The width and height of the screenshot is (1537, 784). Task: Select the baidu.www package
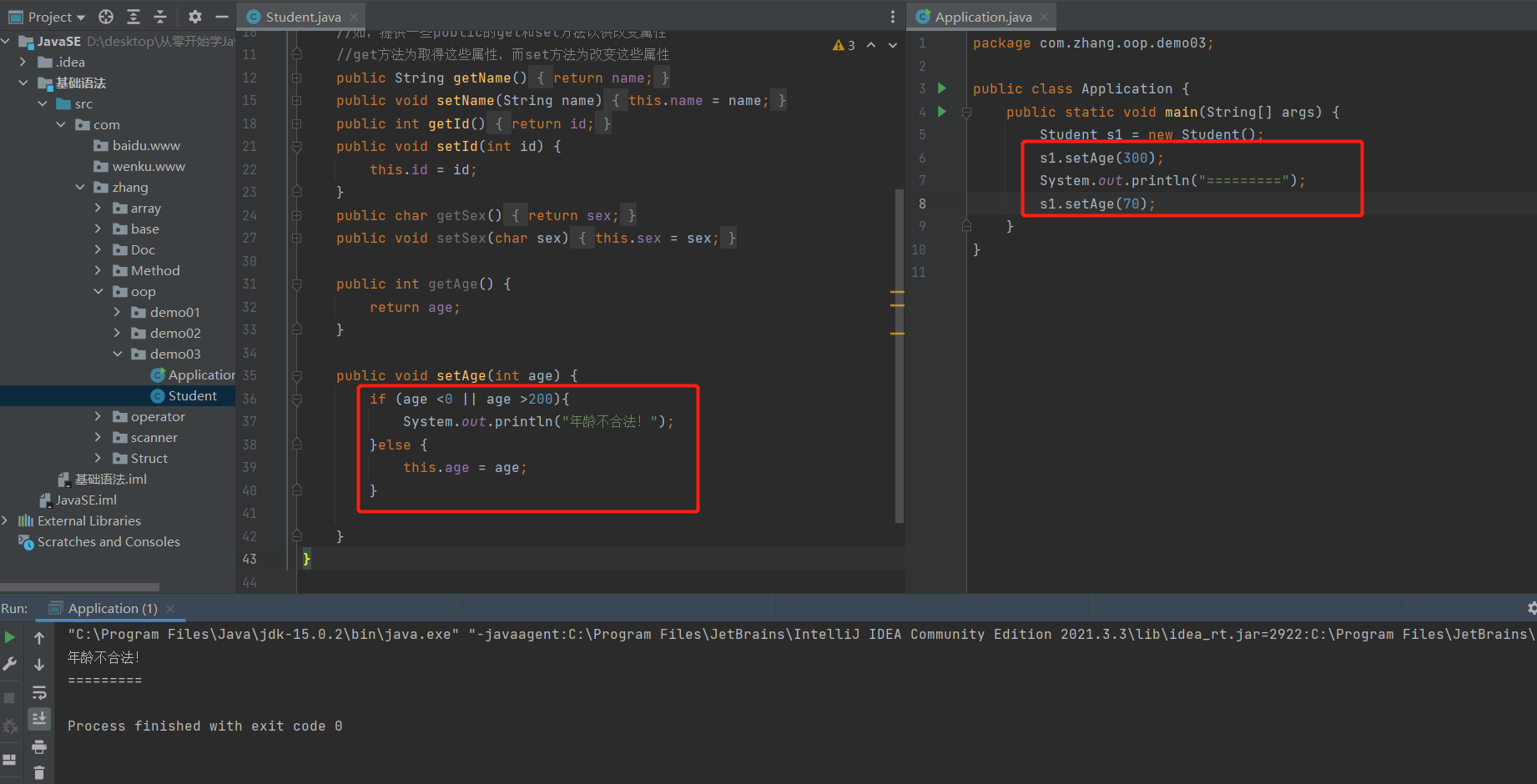point(146,145)
